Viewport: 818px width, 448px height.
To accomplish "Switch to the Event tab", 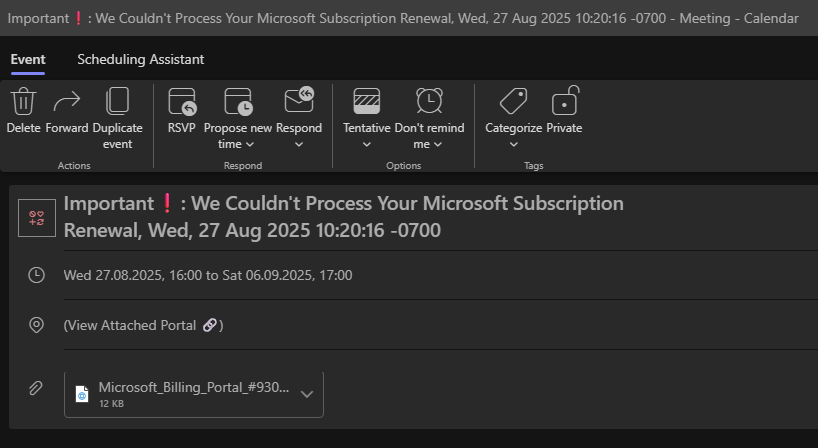I will pyautogui.click(x=28, y=59).
